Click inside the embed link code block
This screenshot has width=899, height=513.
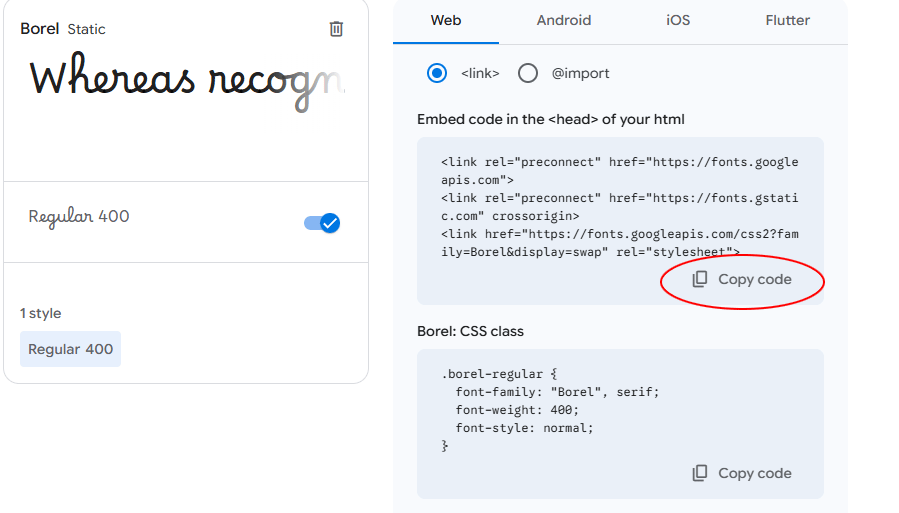(x=620, y=207)
